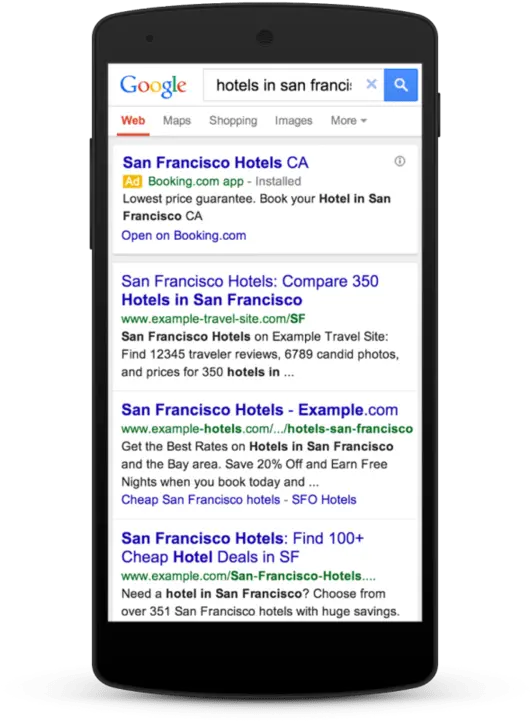Switch to the Images tab

point(293,120)
